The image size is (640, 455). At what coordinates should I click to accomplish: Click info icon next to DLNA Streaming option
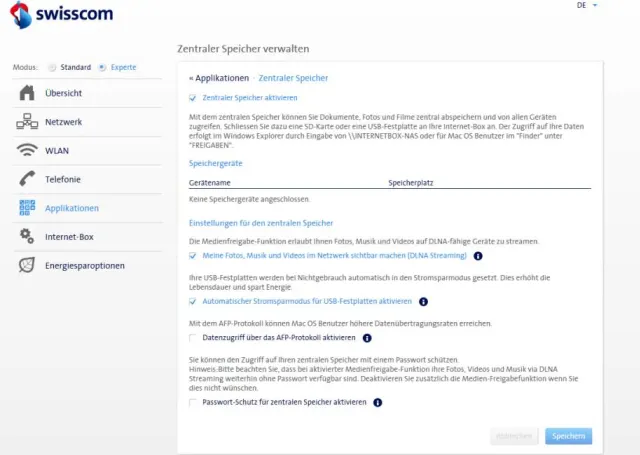(478, 256)
